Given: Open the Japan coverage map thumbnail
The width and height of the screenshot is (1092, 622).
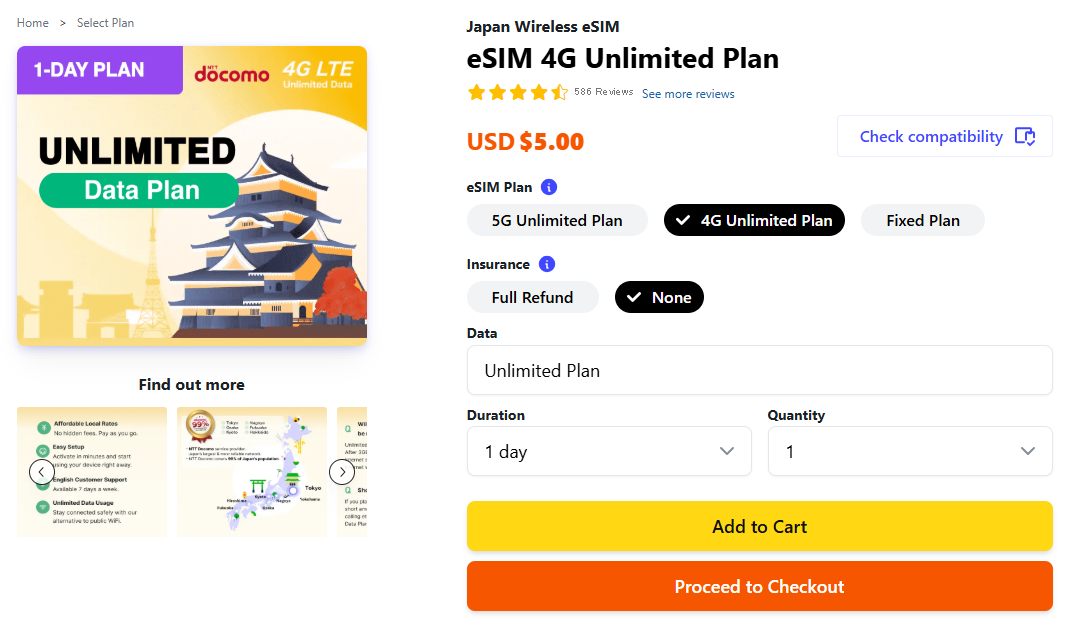Looking at the screenshot, I should [252, 471].
